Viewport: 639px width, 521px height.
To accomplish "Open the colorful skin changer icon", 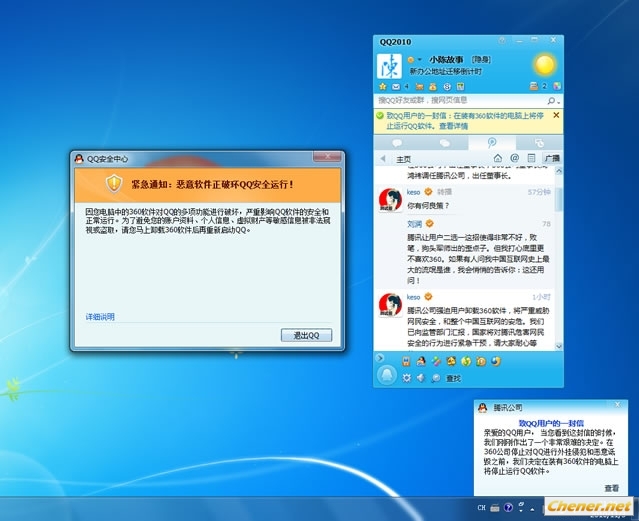I will pos(557,86).
